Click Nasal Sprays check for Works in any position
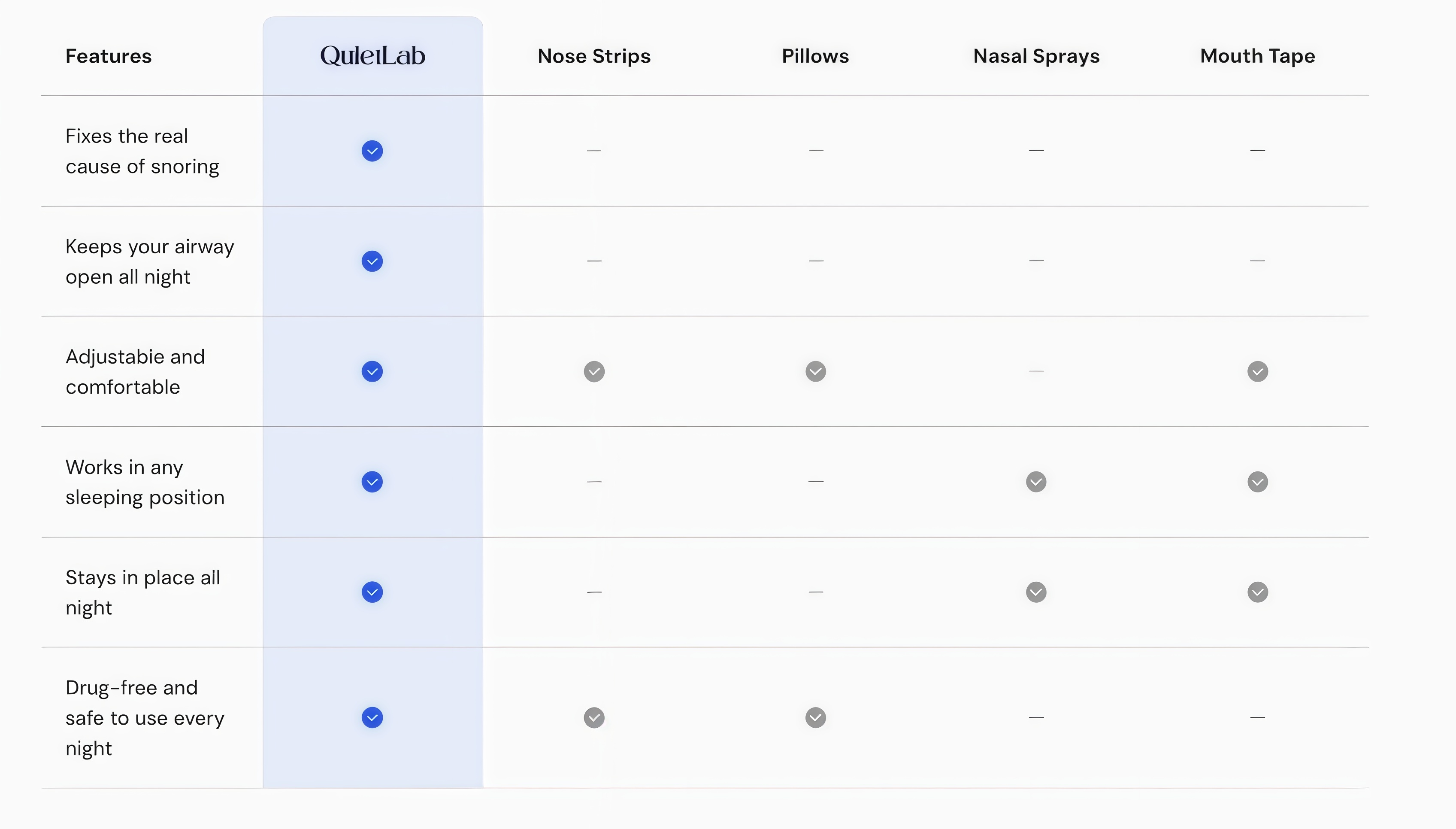Viewport: 1456px width, 829px height. click(x=1036, y=482)
